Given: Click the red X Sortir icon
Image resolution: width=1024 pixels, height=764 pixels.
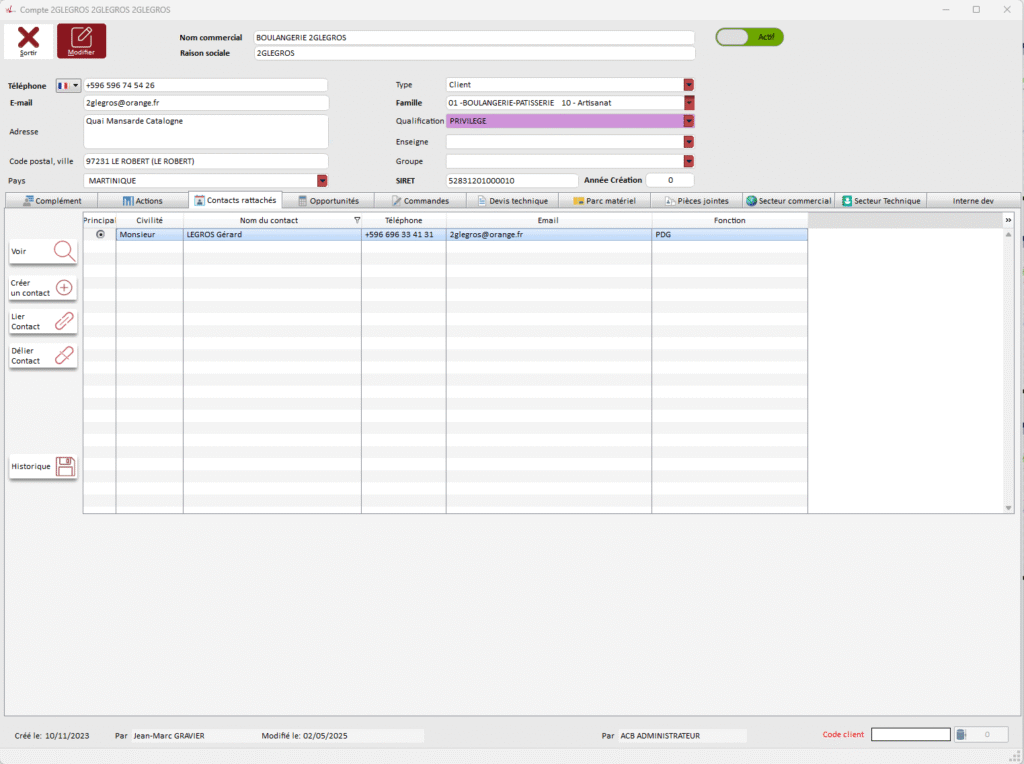Looking at the screenshot, I should tap(29, 40).
